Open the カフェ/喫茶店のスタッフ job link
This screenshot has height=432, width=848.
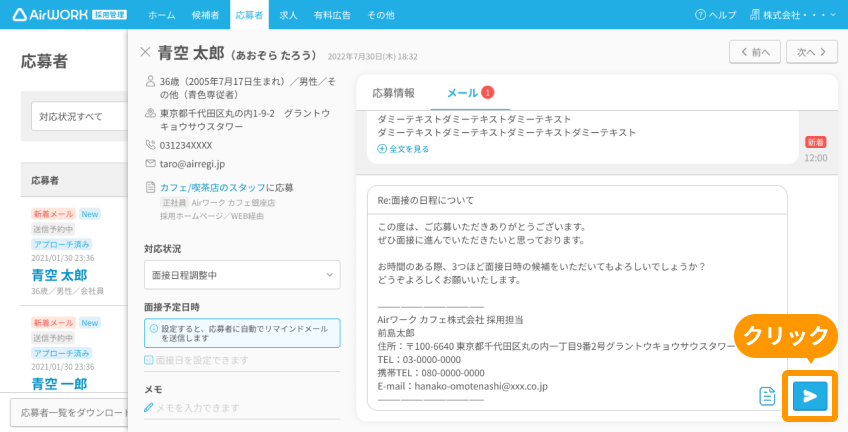[213, 188]
